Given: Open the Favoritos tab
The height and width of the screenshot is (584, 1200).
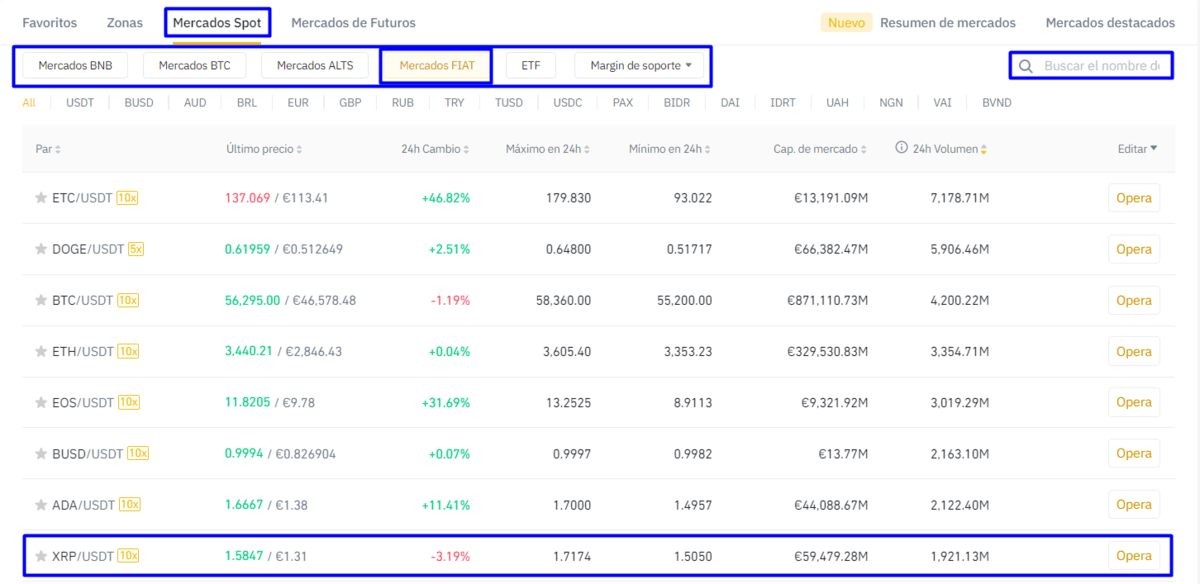Looking at the screenshot, I should point(49,23).
